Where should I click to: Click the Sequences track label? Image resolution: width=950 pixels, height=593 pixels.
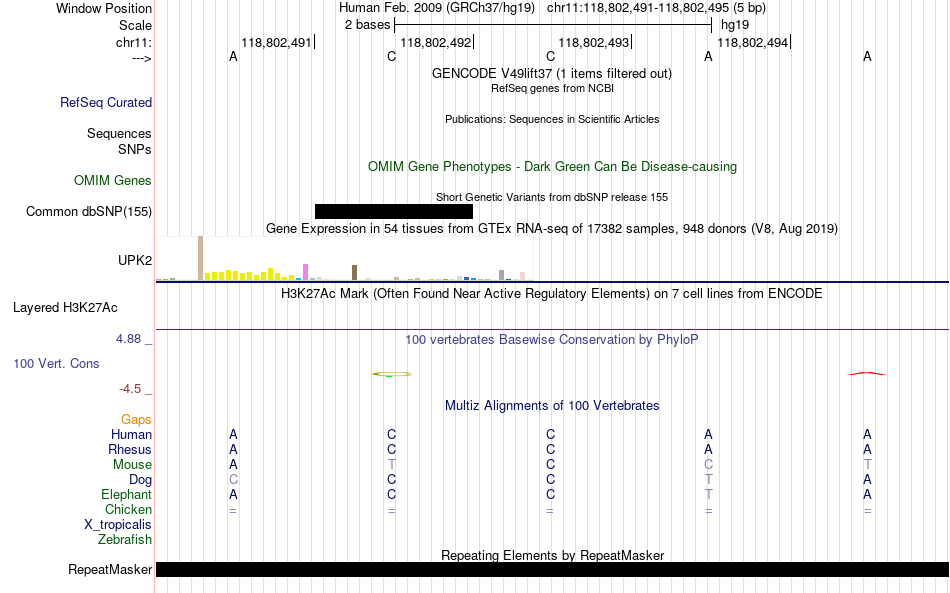[x=119, y=133]
